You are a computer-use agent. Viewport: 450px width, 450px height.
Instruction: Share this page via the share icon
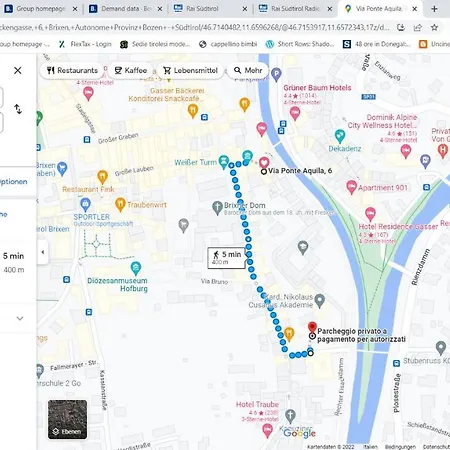(418, 27)
